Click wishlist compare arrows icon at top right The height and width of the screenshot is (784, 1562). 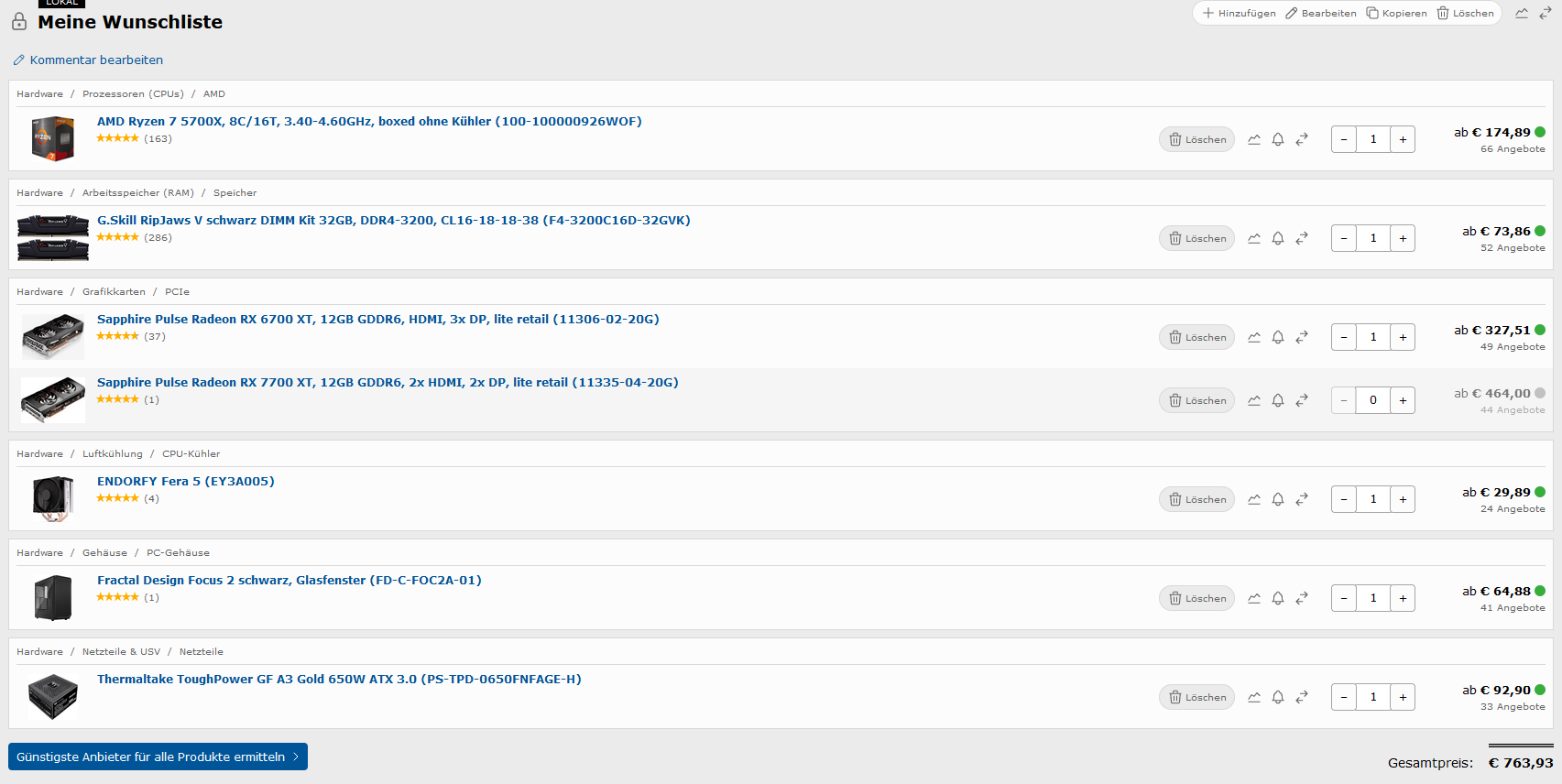tap(1546, 13)
